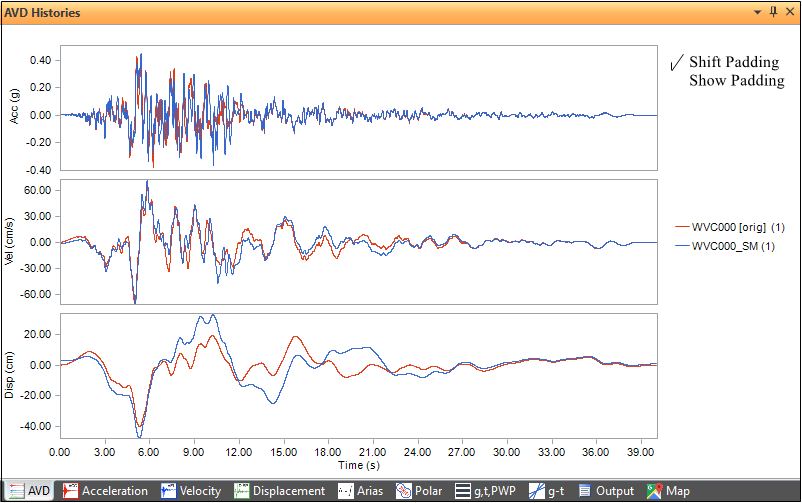The width and height of the screenshot is (802, 503).
Task: Switch to the Velocity tab
Action: (193, 491)
